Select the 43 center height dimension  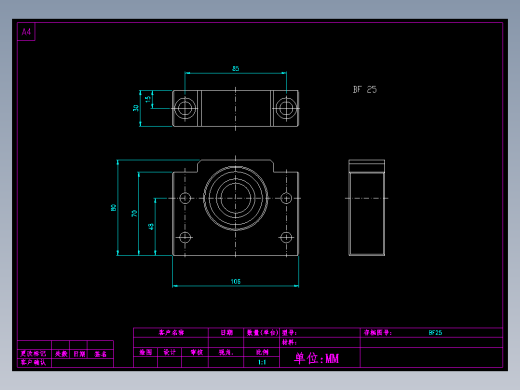(151, 227)
